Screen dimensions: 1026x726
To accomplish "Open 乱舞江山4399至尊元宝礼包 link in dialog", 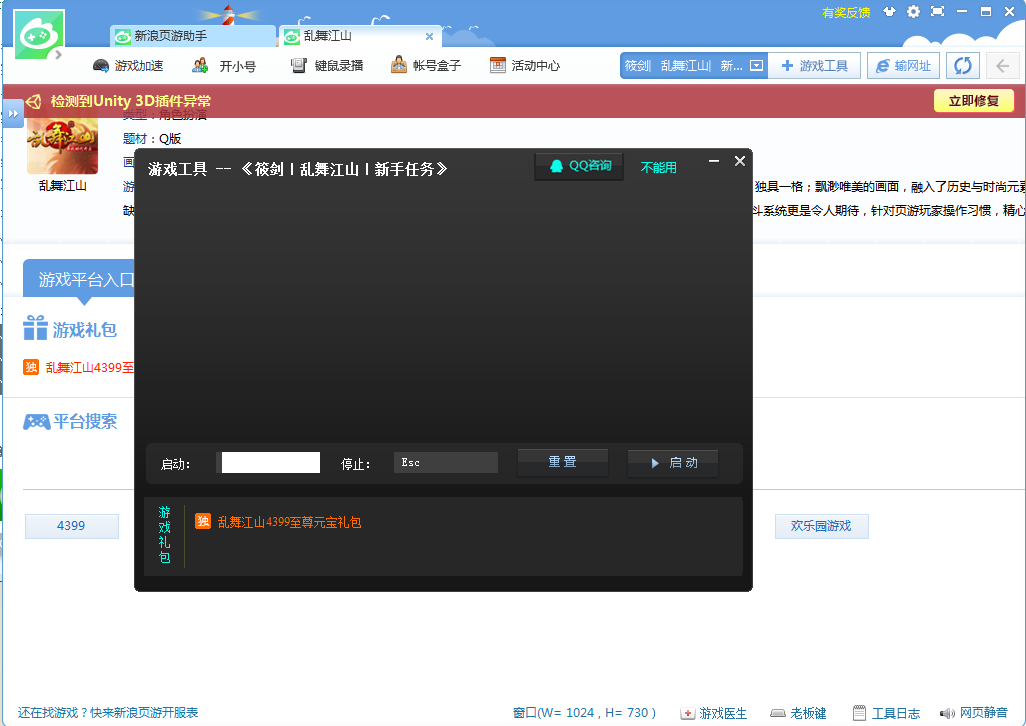I will [289, 523].
